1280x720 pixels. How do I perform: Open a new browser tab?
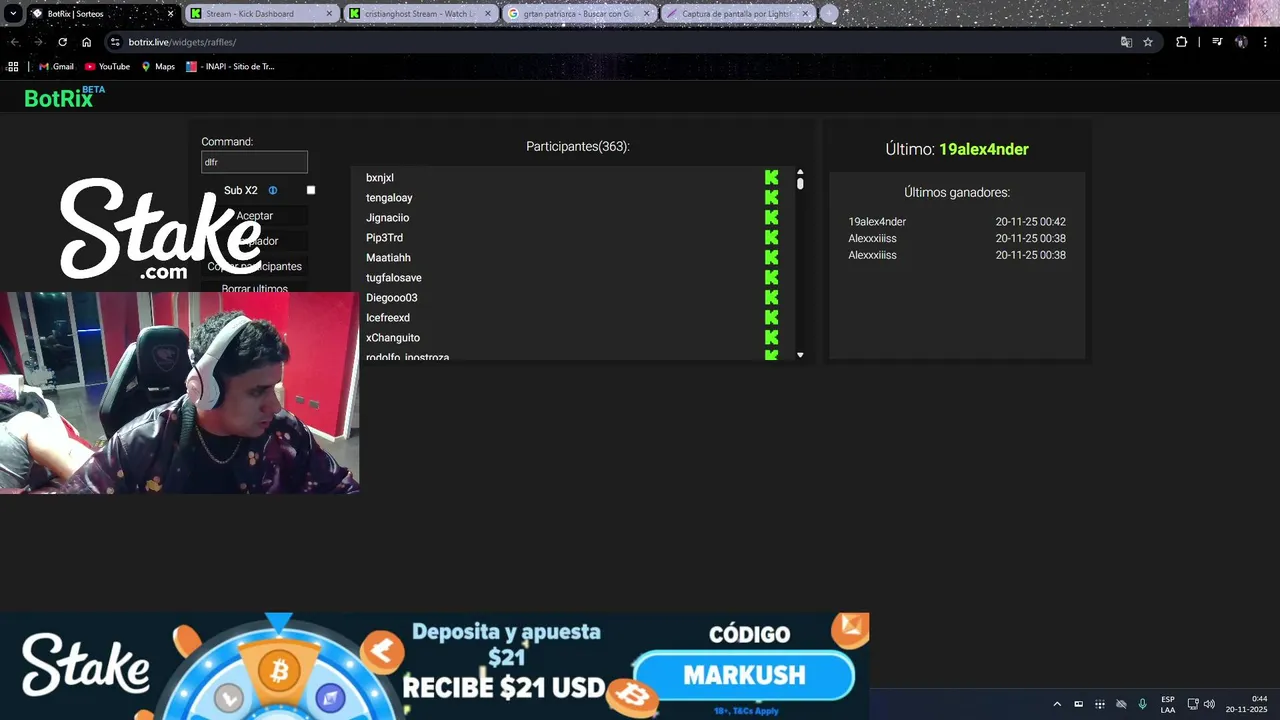click(x=829, y=14)
